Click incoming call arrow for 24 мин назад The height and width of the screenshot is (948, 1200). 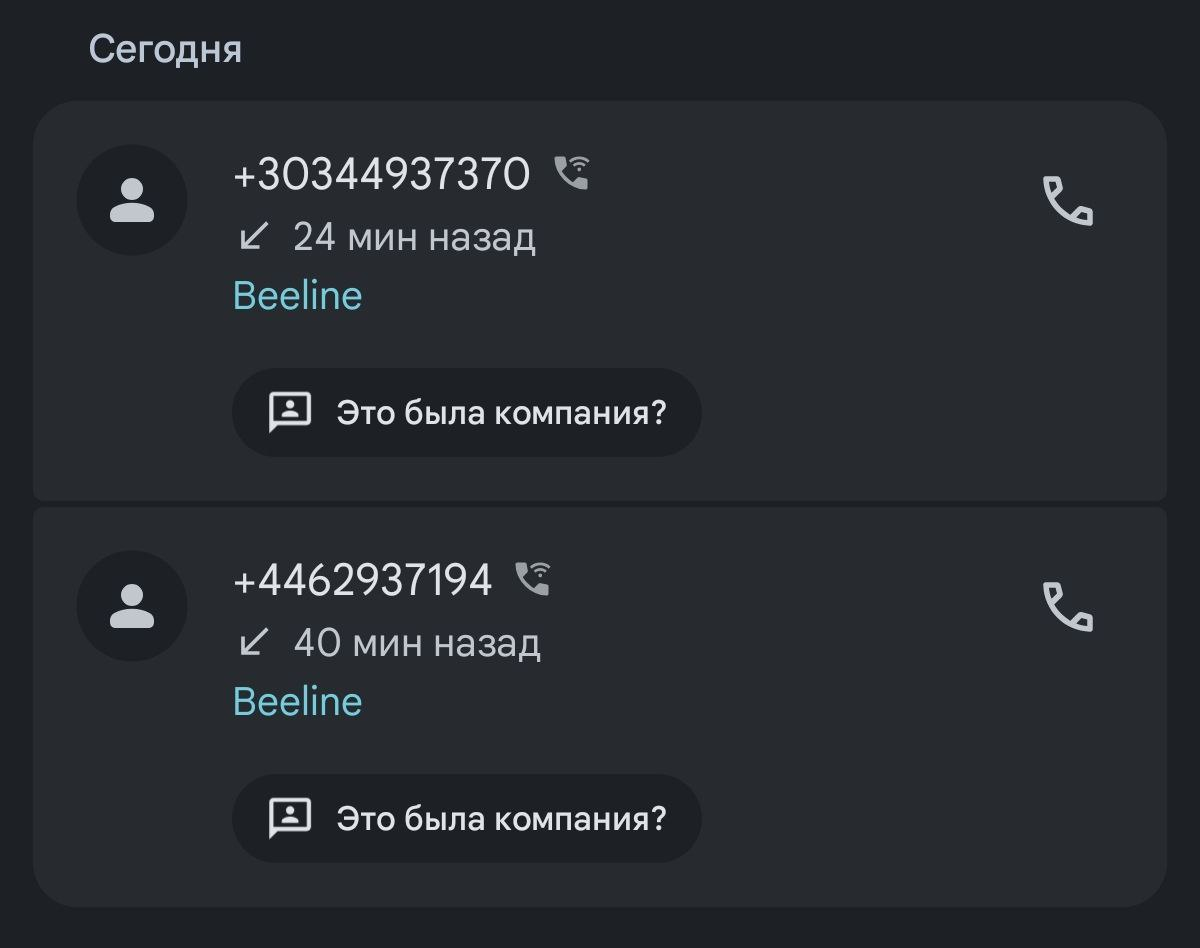point(254,237)
